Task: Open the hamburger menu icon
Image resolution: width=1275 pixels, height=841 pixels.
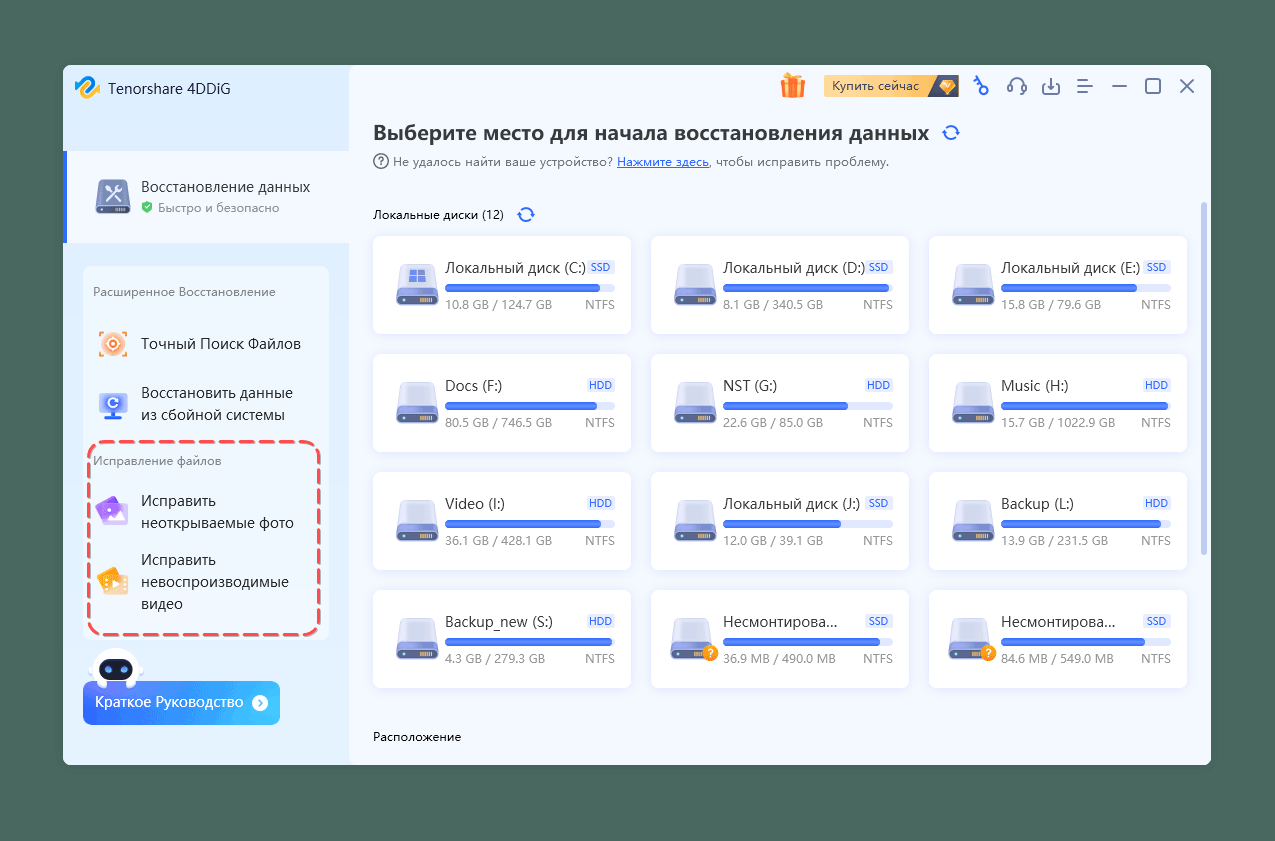Action: [x=1085, y=87]
